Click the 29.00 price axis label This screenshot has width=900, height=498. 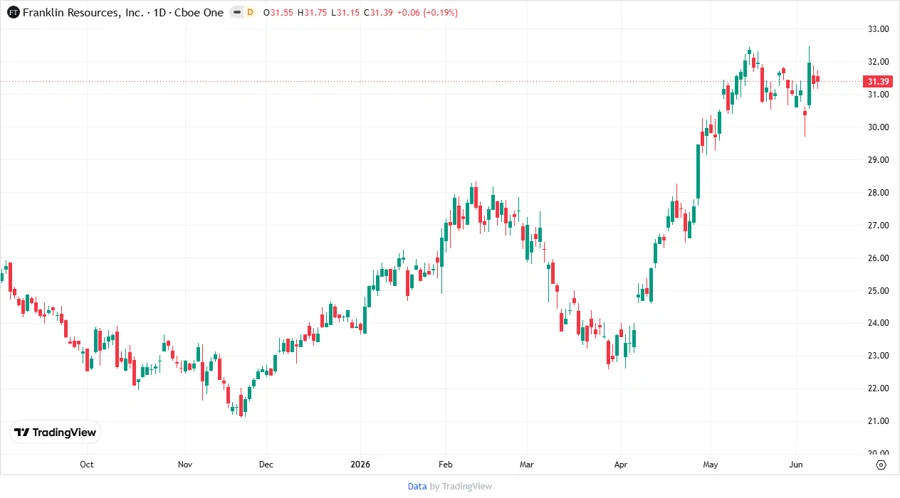878,160
